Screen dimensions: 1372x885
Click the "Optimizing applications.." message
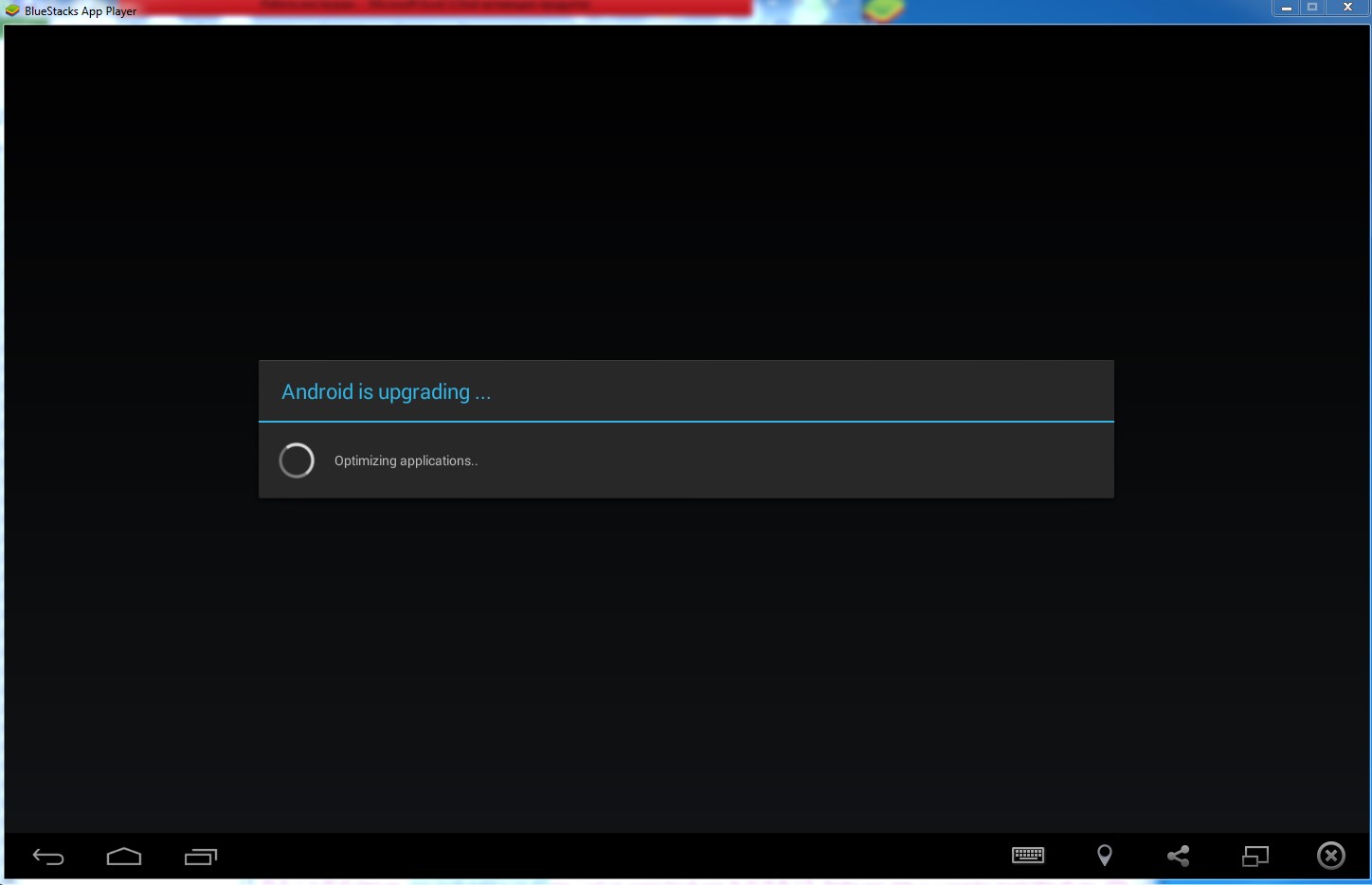pyautogui.click(x=406, y=461)
